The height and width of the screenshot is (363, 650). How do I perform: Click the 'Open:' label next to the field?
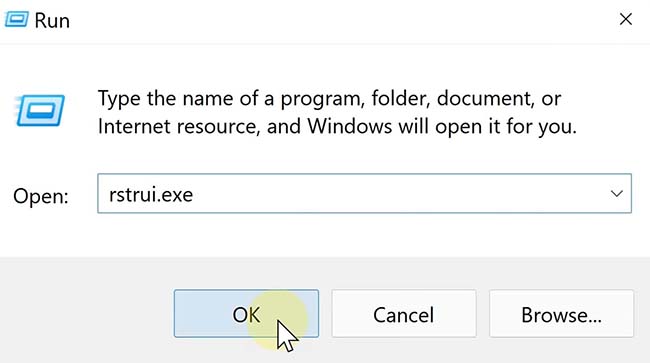click(41, 196)
